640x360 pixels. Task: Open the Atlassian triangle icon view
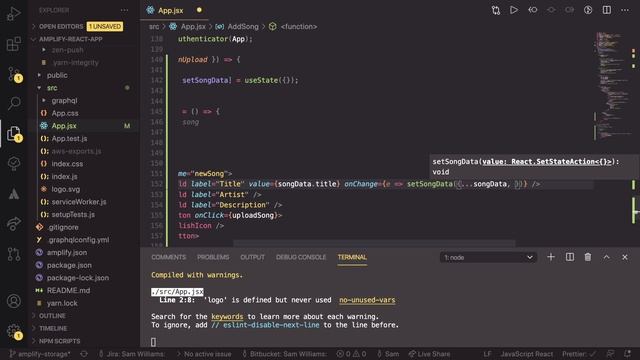click(x=14, y=194)
